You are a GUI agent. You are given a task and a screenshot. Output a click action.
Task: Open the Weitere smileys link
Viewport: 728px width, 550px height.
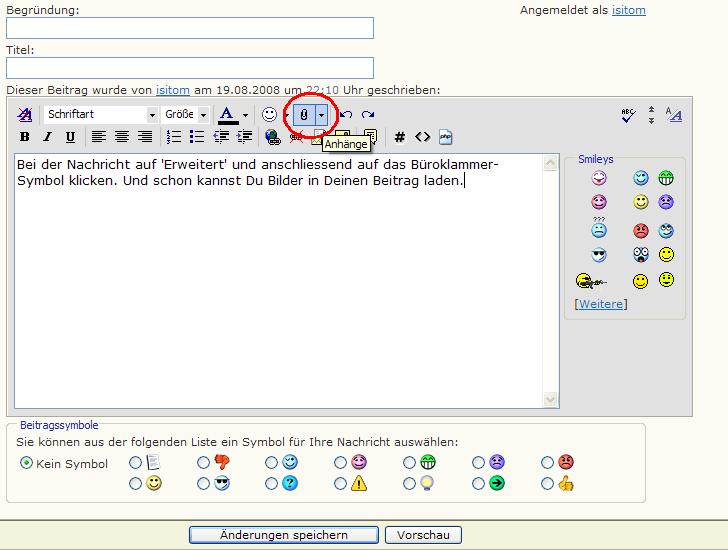pyautogui.click(x=601, y=304)
